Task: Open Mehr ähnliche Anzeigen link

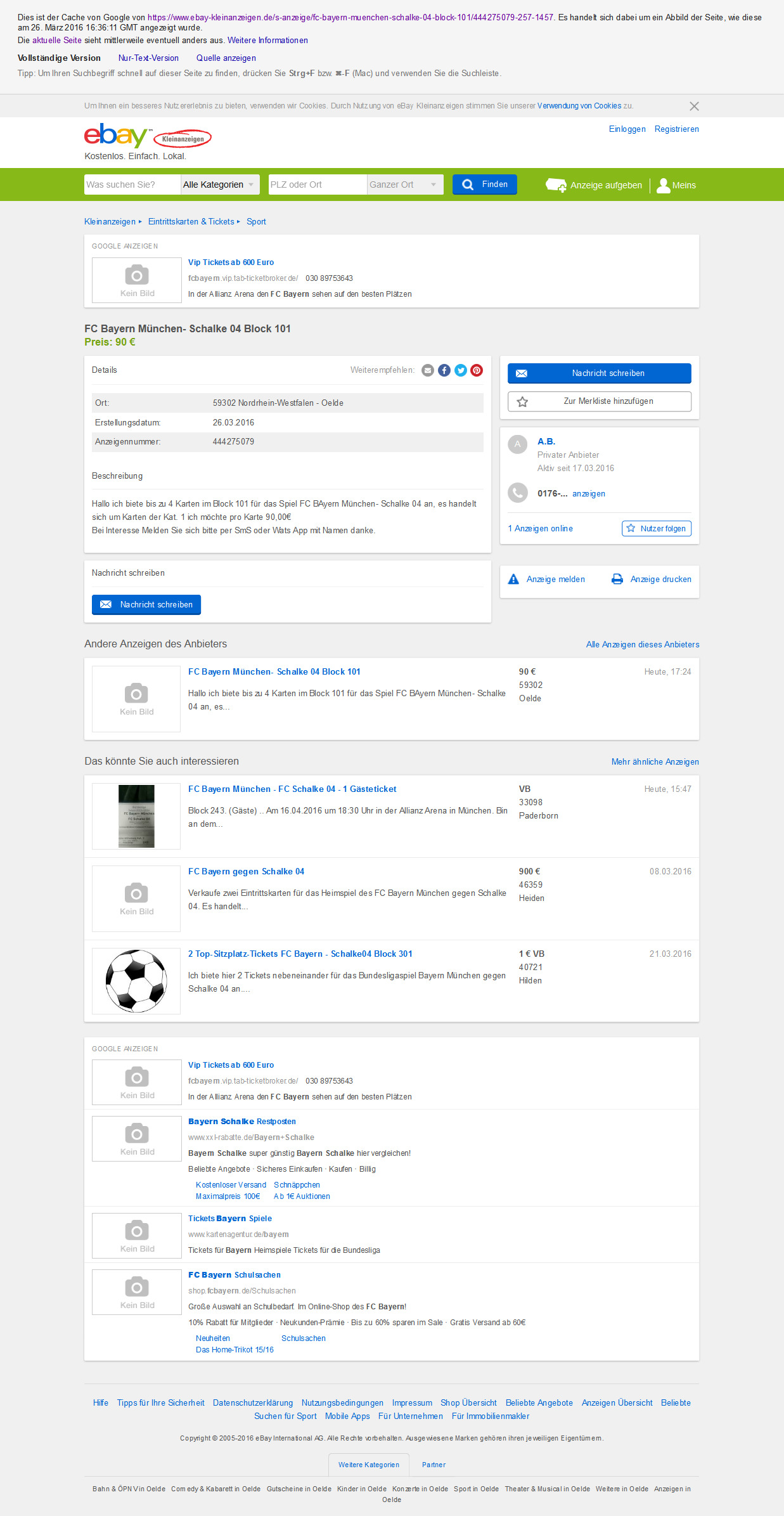Action: pyautogui.click(x=655, y=761)
